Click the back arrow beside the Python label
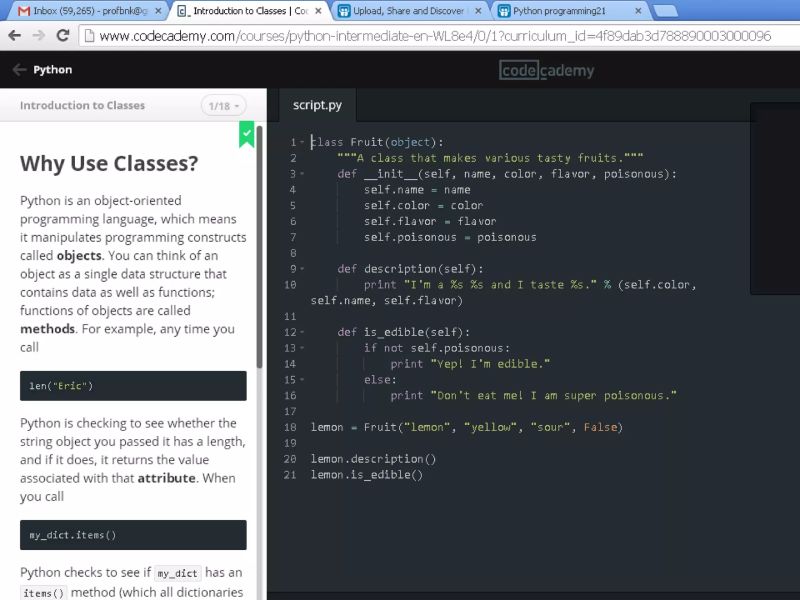The image size is (800, 600). point(20,69)
